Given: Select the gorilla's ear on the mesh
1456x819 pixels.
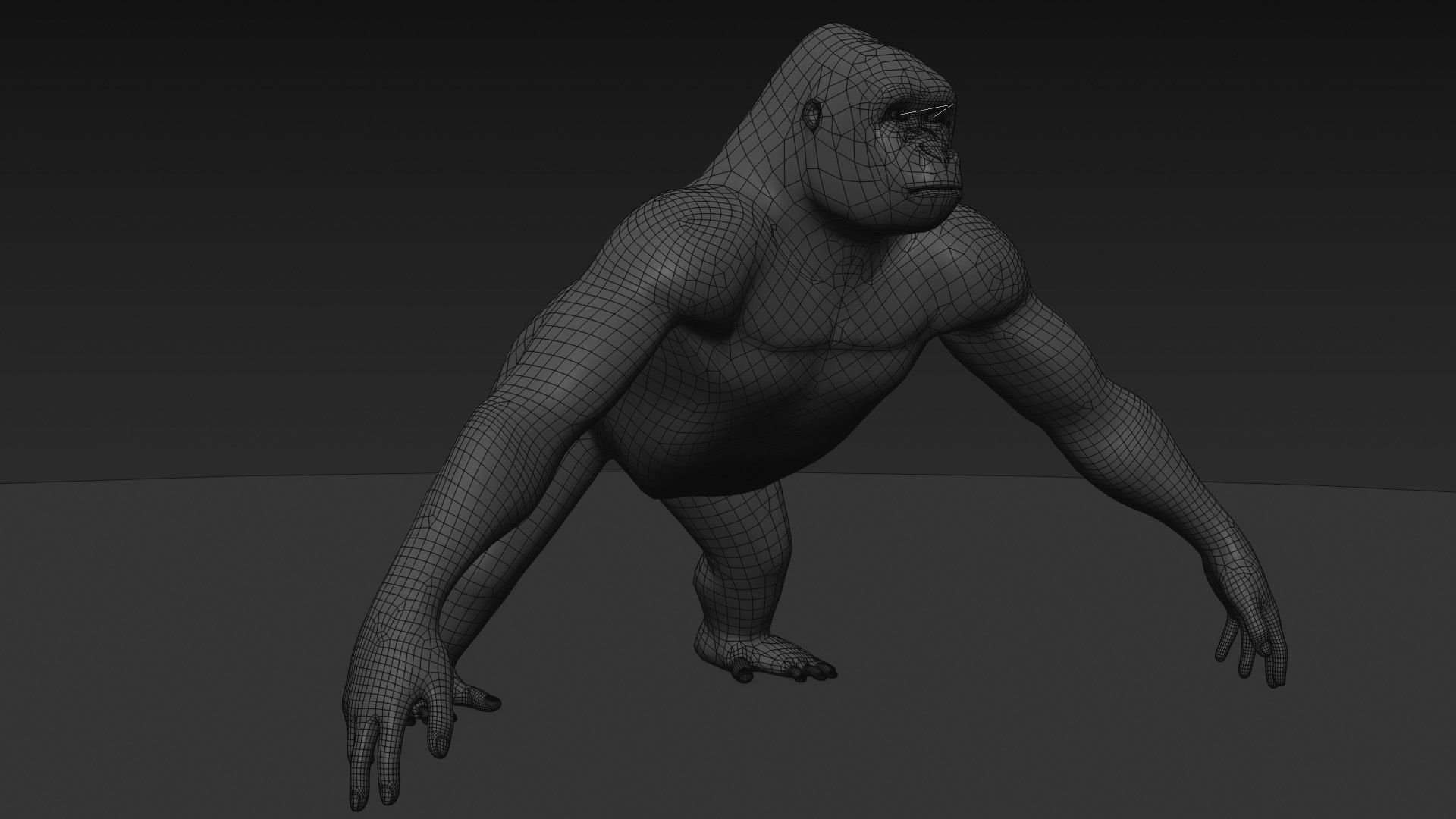Looking at the screenshot, I should point(811,114).
